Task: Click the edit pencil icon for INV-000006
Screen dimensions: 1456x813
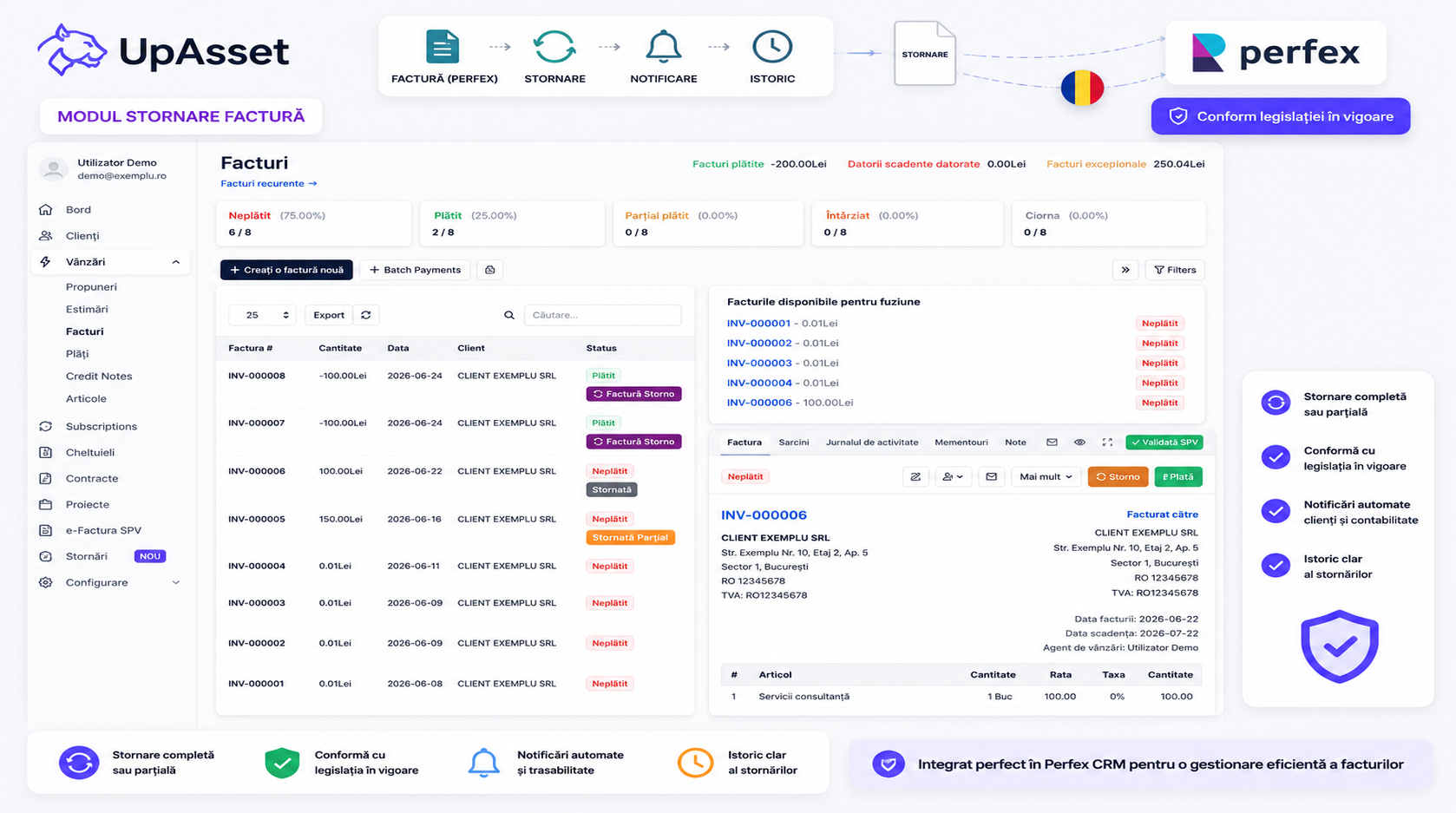Action: click(x=915, y=476)
